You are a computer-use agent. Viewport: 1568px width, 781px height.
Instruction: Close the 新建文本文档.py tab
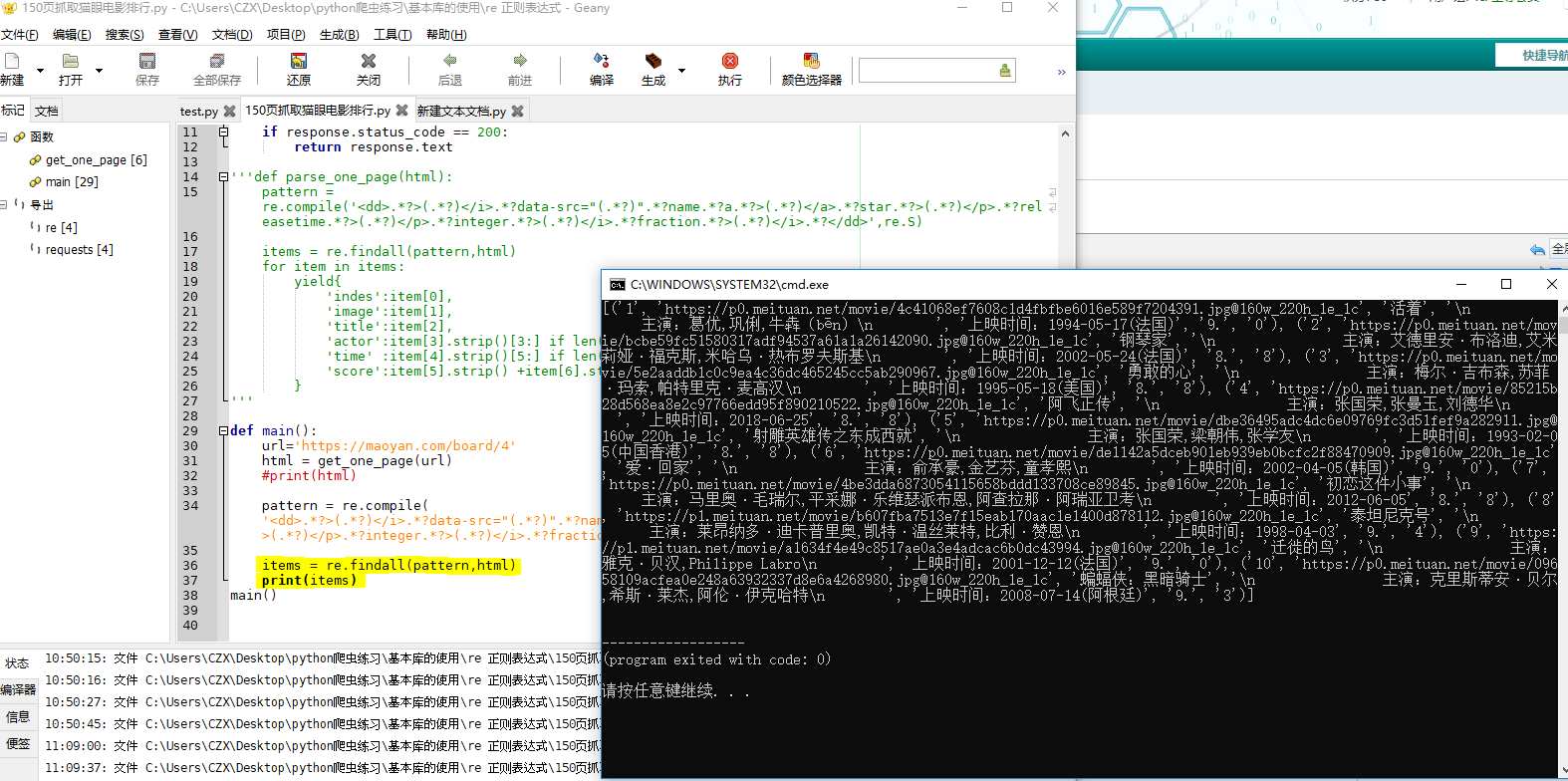click(x=518, y=112)
